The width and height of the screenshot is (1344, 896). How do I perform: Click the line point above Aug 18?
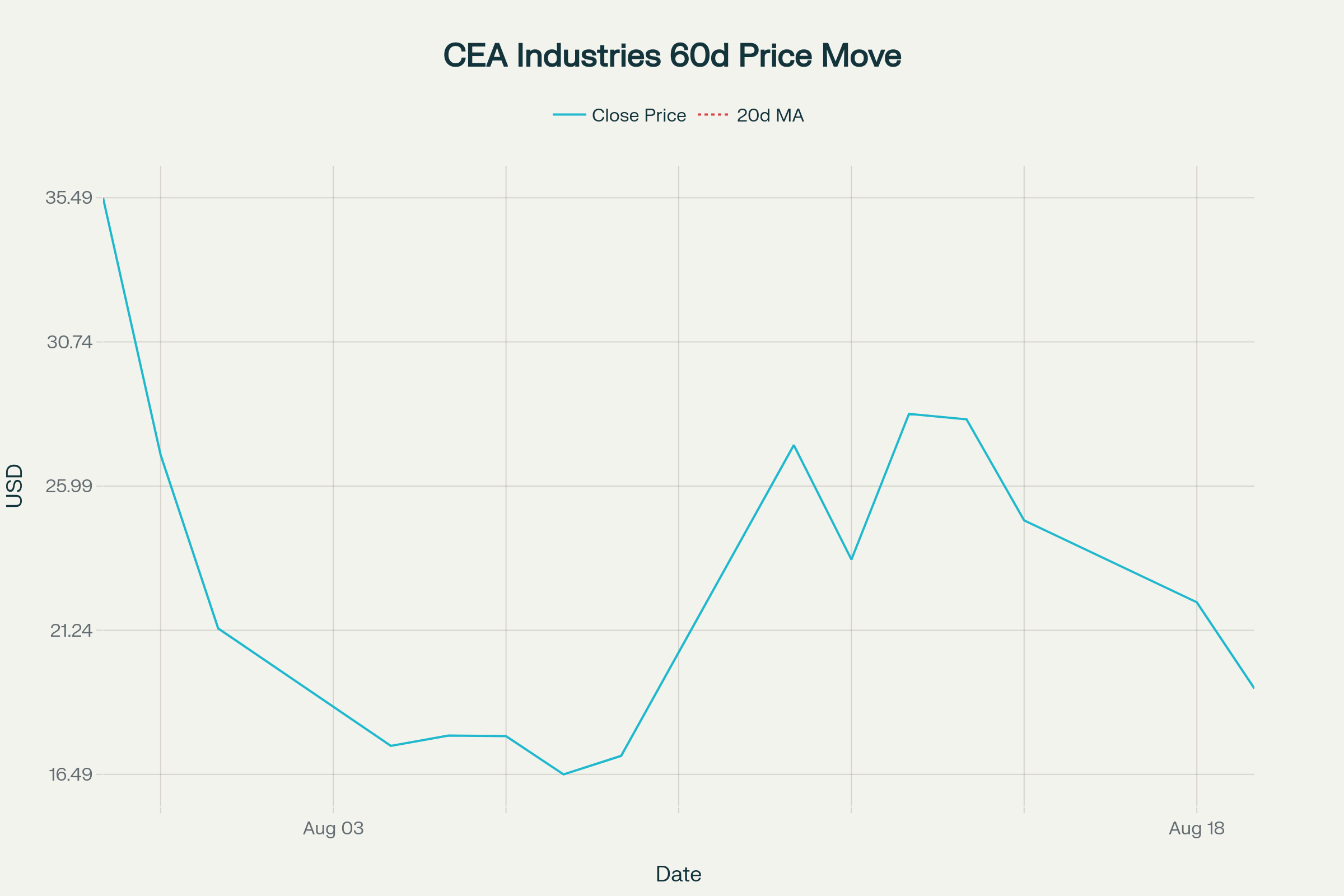(x=1197, y=603)
